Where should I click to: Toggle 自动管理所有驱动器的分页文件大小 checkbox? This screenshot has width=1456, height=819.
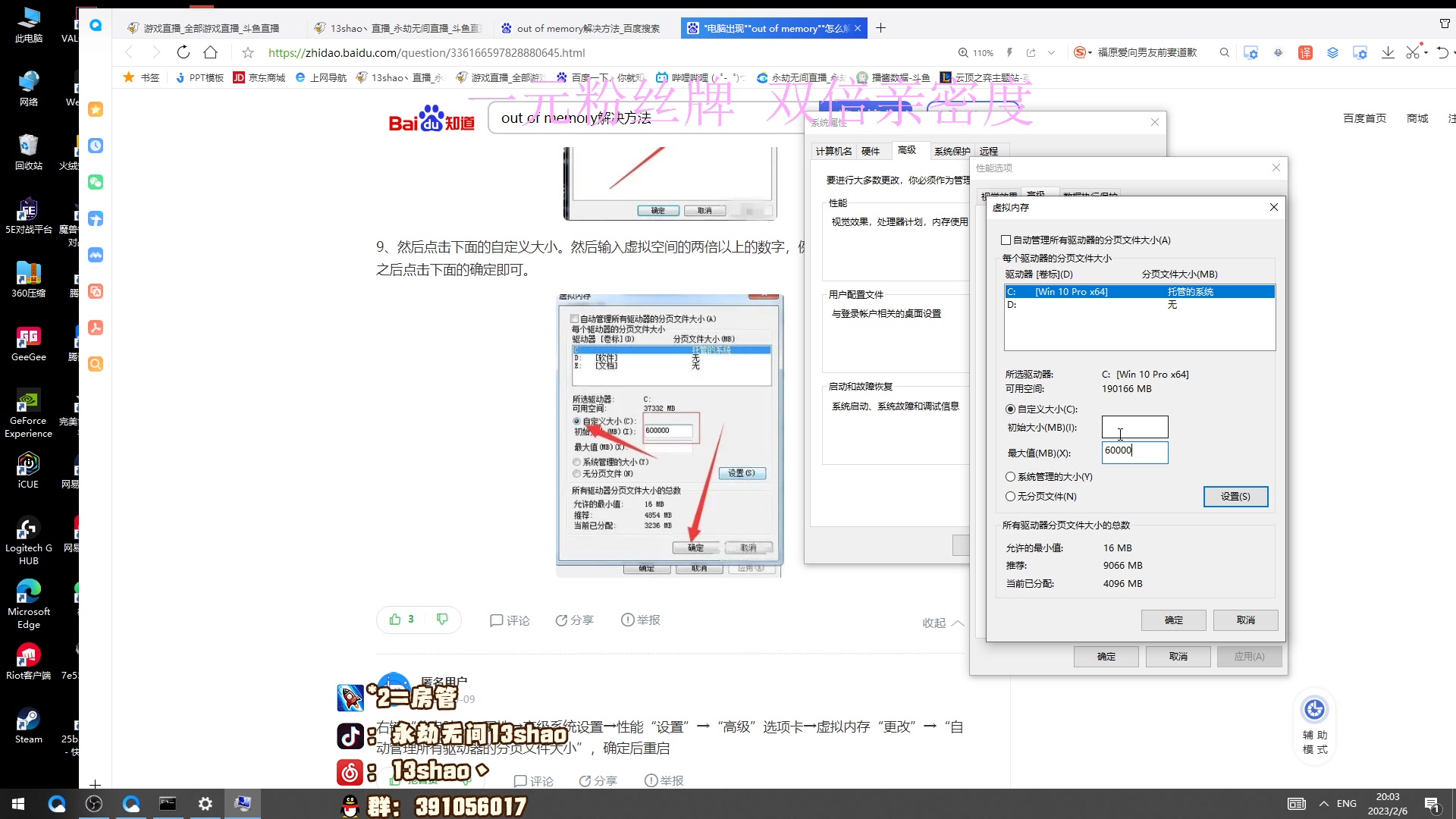[1006, 240]
